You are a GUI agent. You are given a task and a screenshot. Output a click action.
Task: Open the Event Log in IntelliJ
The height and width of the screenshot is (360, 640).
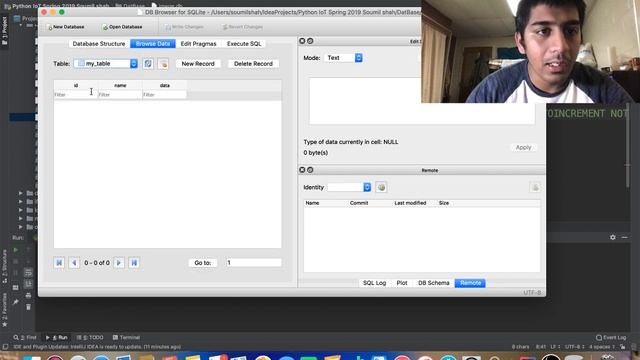pyautogui.click(x=611, y=338)
